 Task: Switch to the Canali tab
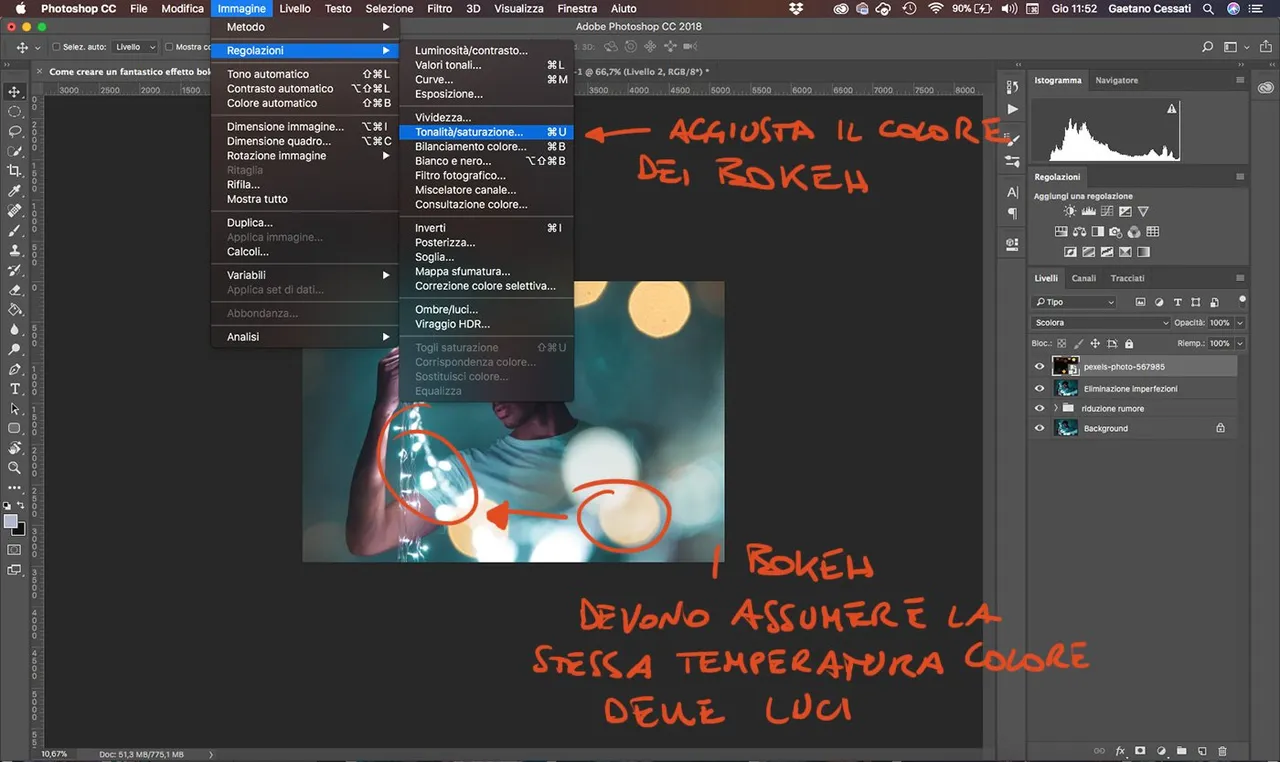pyautogui.click(x=1083, y=278)
